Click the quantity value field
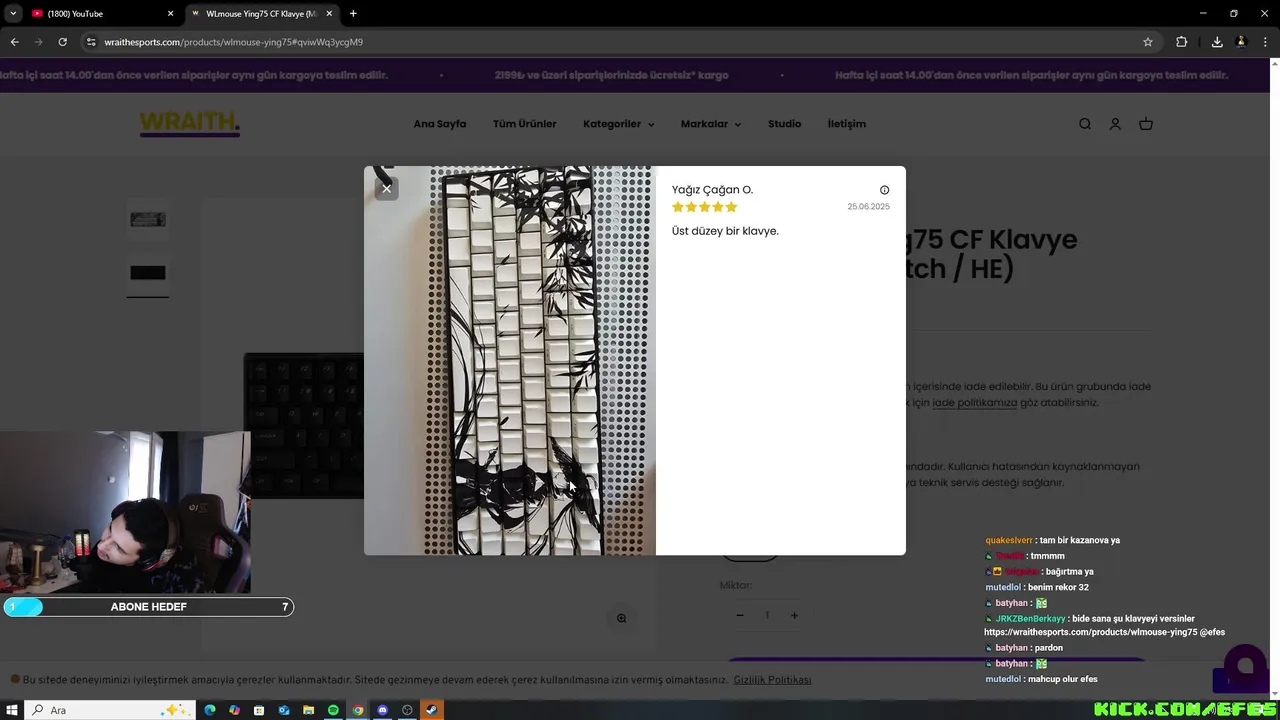 pyautogui.click(x=767, y=615)
